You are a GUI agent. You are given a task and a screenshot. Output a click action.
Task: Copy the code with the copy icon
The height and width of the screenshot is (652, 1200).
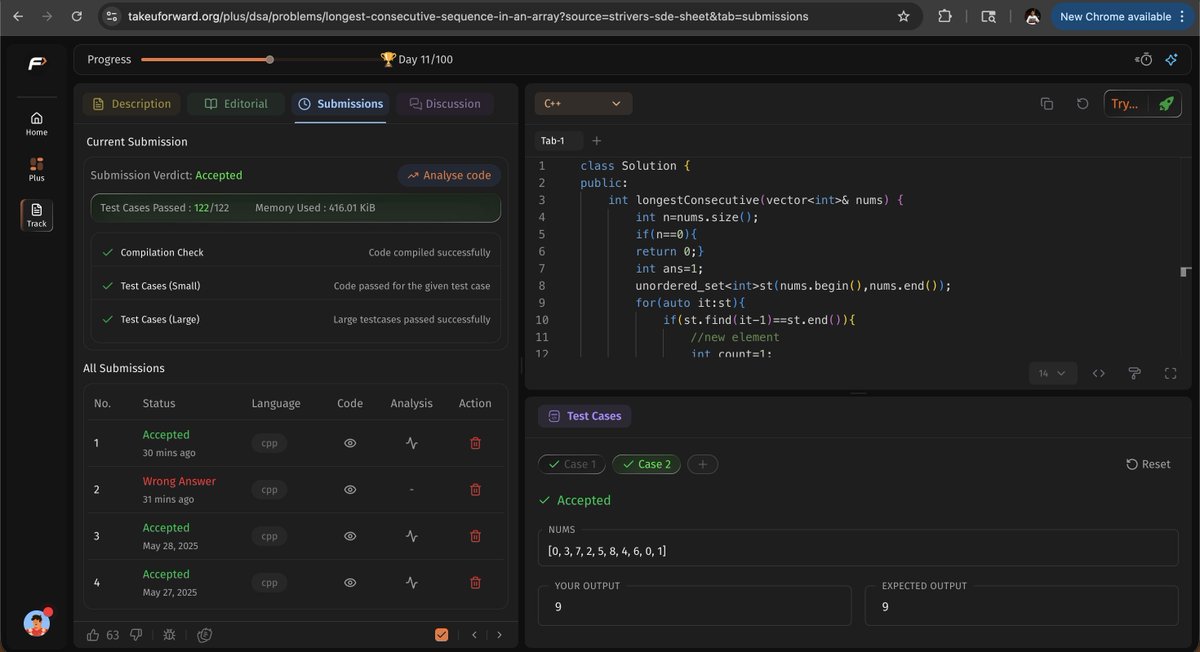click(x=1047, y=104)
